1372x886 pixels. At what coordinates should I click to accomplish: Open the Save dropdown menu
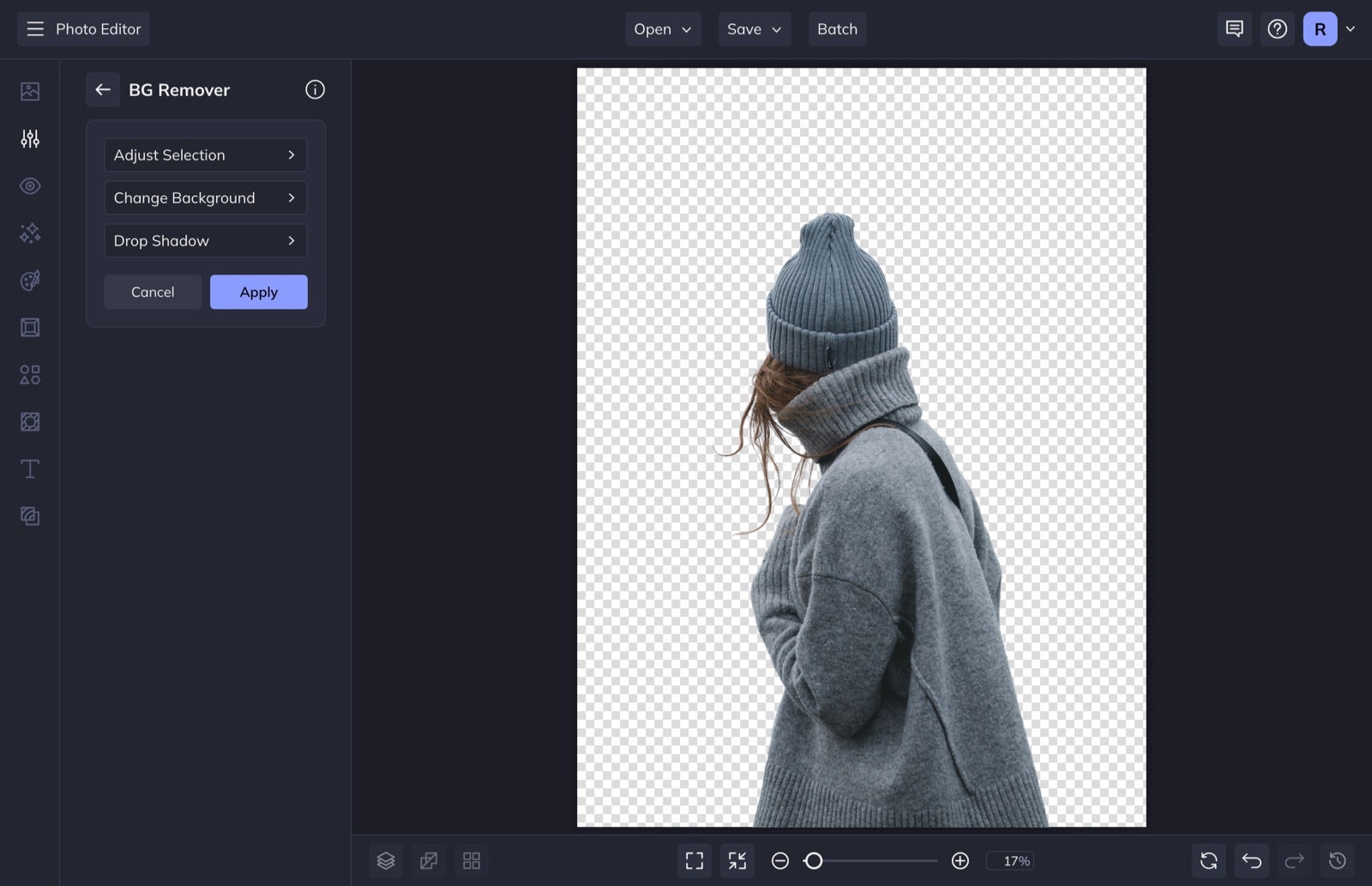click(x=754, y=28)
